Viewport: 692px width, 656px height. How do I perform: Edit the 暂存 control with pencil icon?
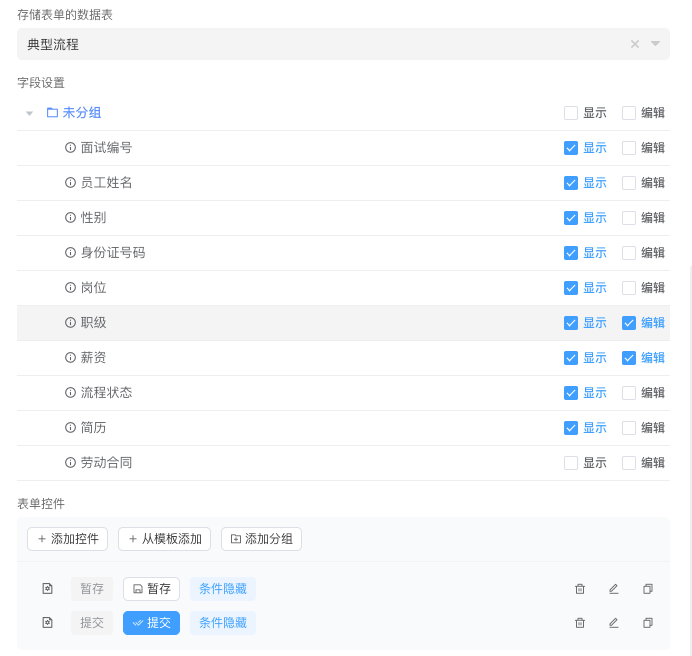[614, 589]
